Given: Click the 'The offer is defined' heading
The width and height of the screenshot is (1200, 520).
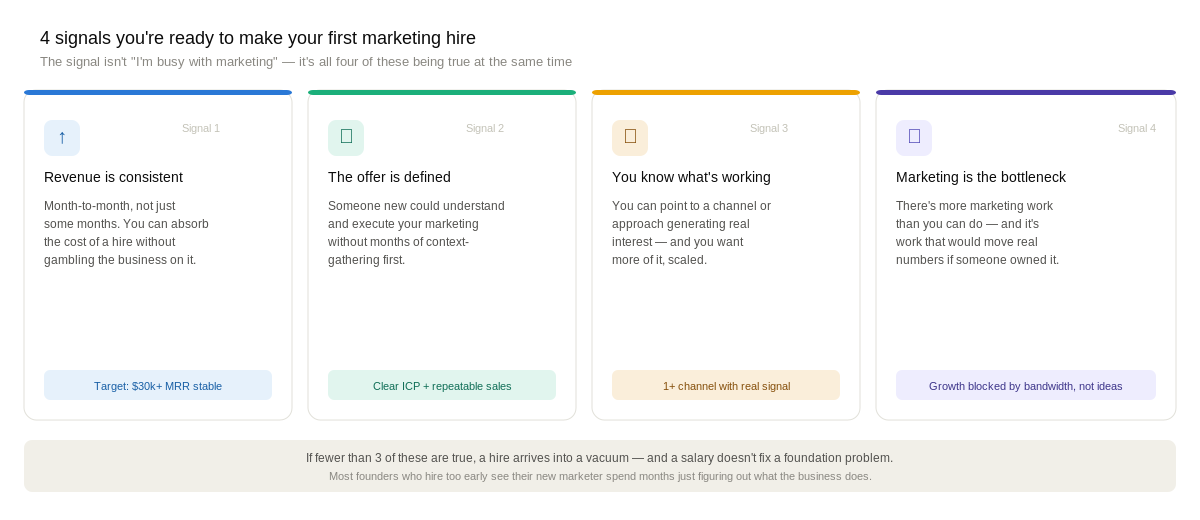Looking at the screenshot, I should tap(389, 177).
